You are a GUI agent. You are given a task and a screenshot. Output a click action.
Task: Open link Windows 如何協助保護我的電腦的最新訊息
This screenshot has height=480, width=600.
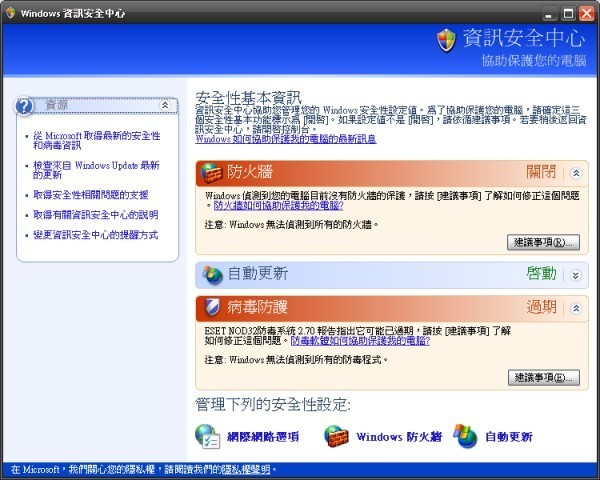(286, 139)
